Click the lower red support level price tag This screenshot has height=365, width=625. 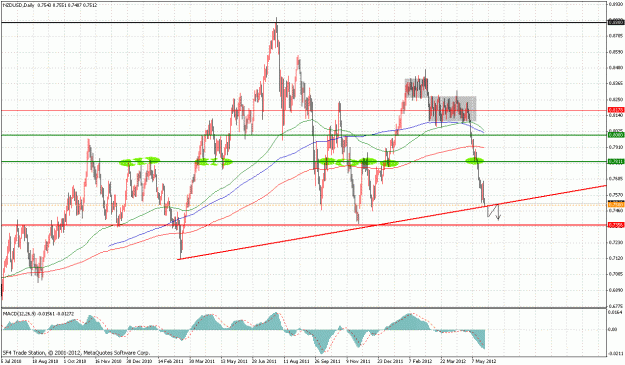pyautogui.click(x=615, y=225)
